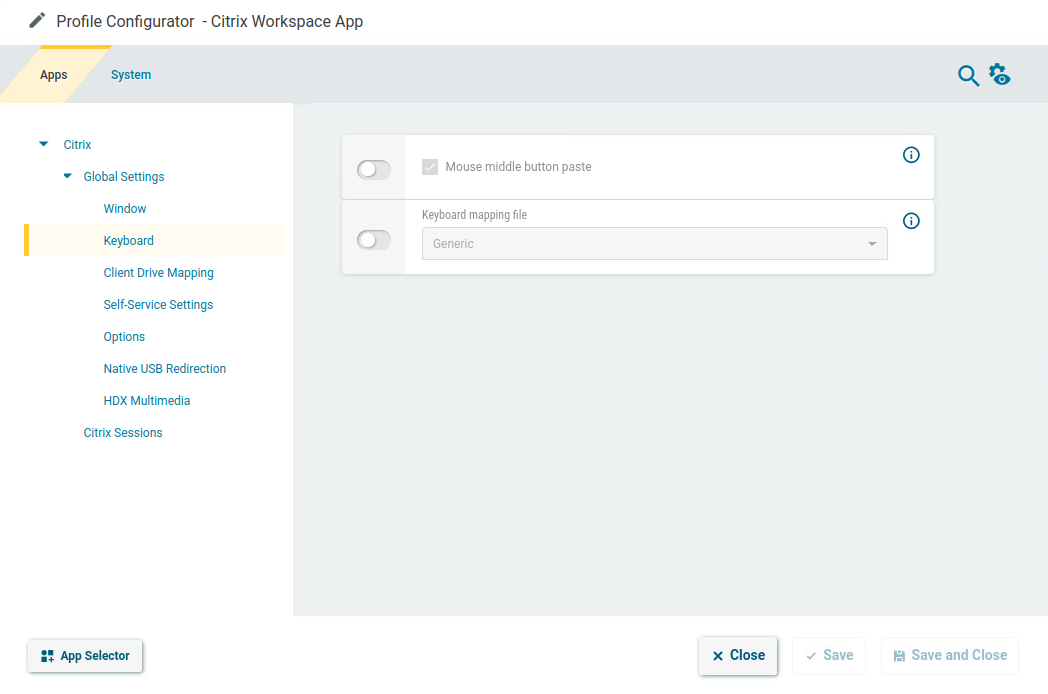Image resolution: width=1048 pixels, height=694 pixels.
Task: Click the grid icon on the App Selector button
Action: click(x=46, y=655)
